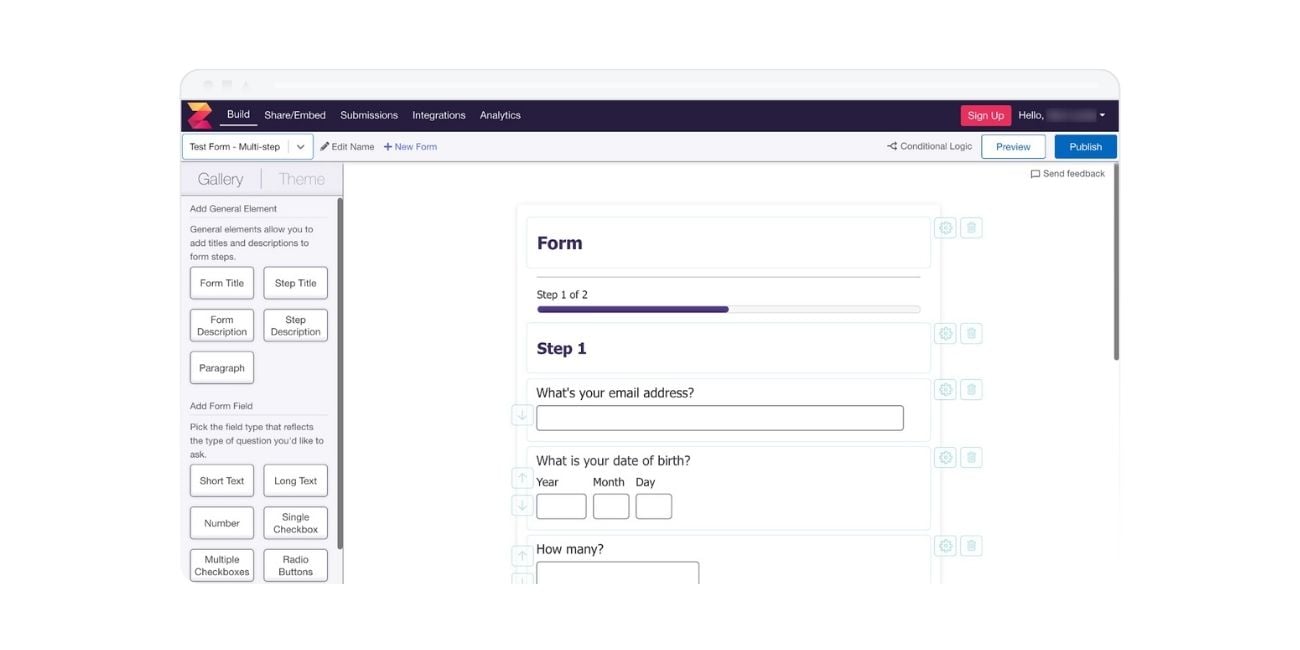Add a Form Description element
The height and width of the screenshot is (650, 1300).
tap(222, 326)
